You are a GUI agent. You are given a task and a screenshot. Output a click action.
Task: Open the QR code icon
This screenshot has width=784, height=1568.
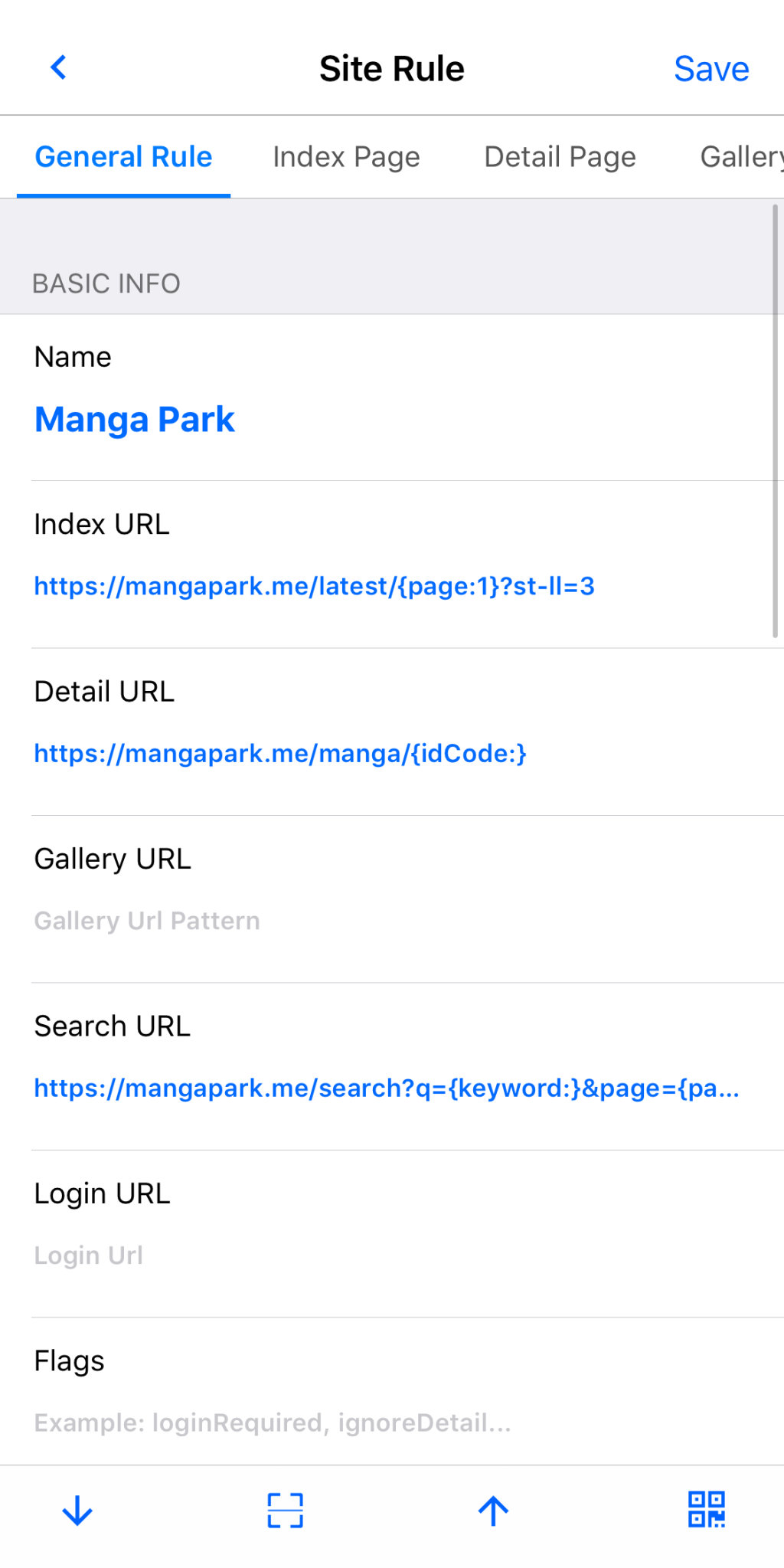pos(706,1509)
